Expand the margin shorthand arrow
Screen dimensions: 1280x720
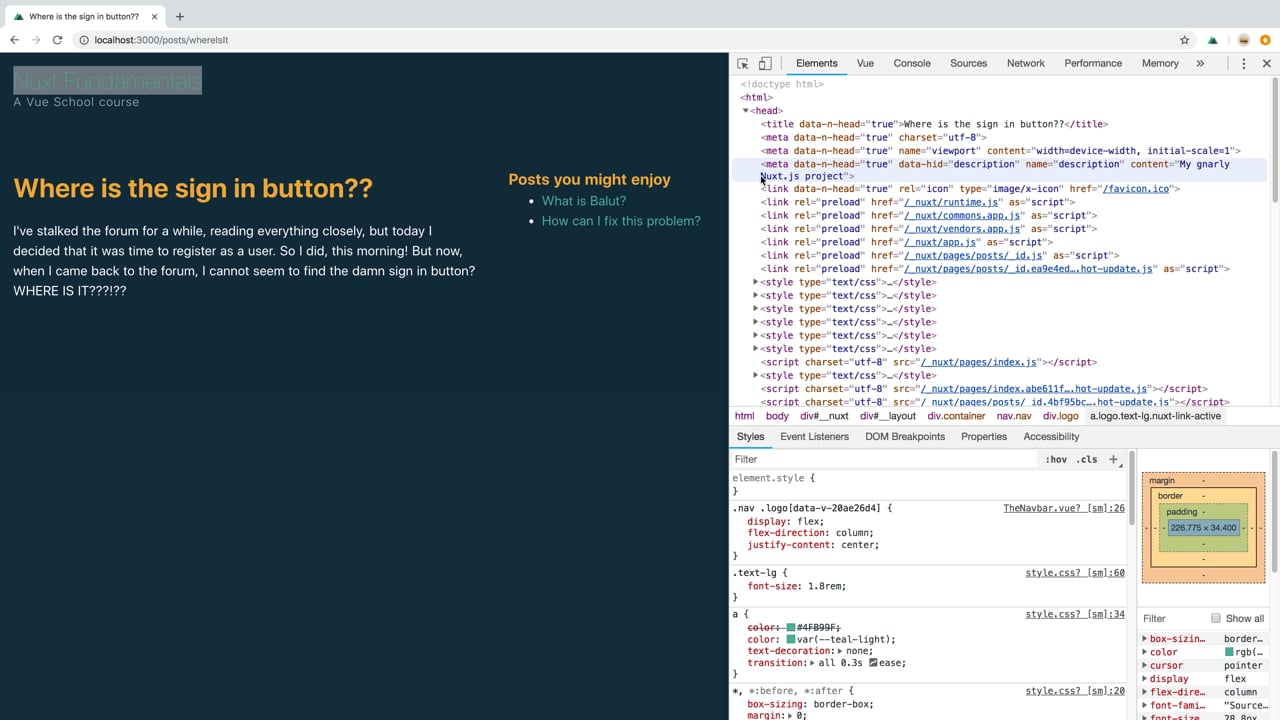(x=791, y=716)
